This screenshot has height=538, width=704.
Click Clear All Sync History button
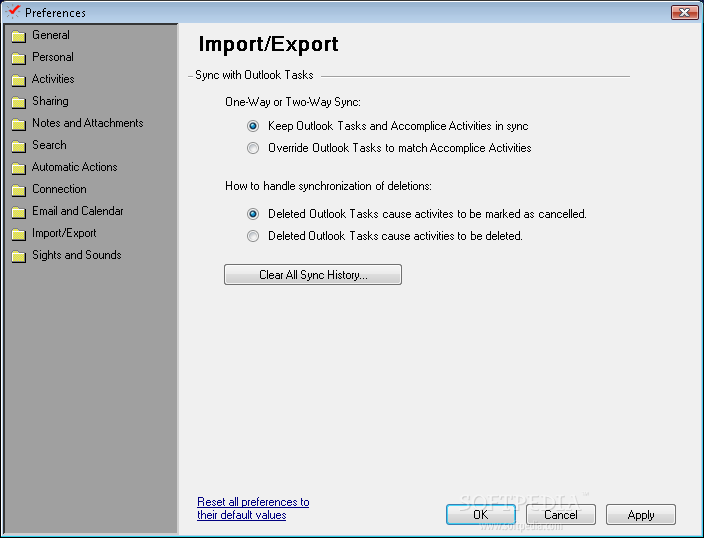[x=313, y=275]
